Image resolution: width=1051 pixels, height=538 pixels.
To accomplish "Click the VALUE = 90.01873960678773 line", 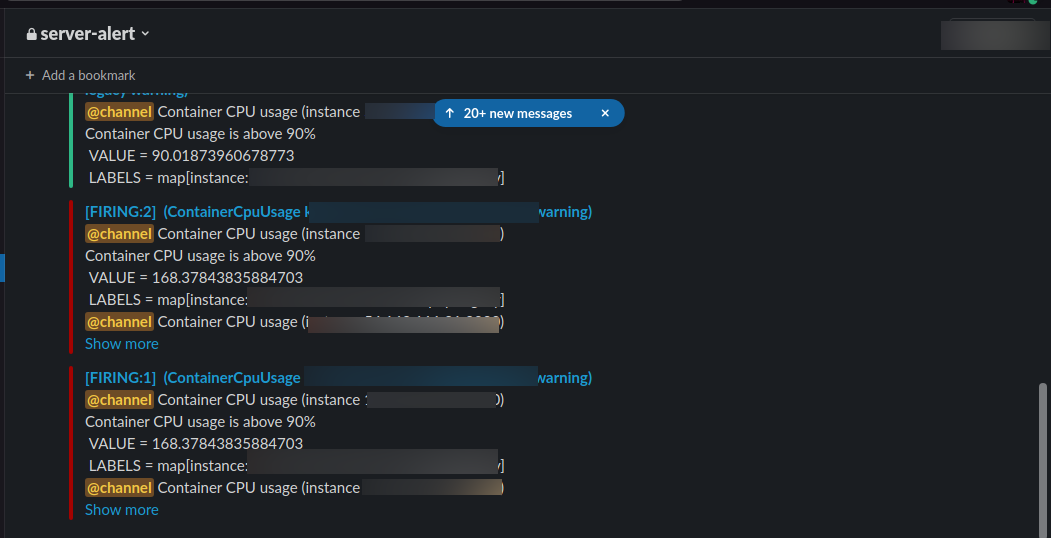I will (191, 155).
